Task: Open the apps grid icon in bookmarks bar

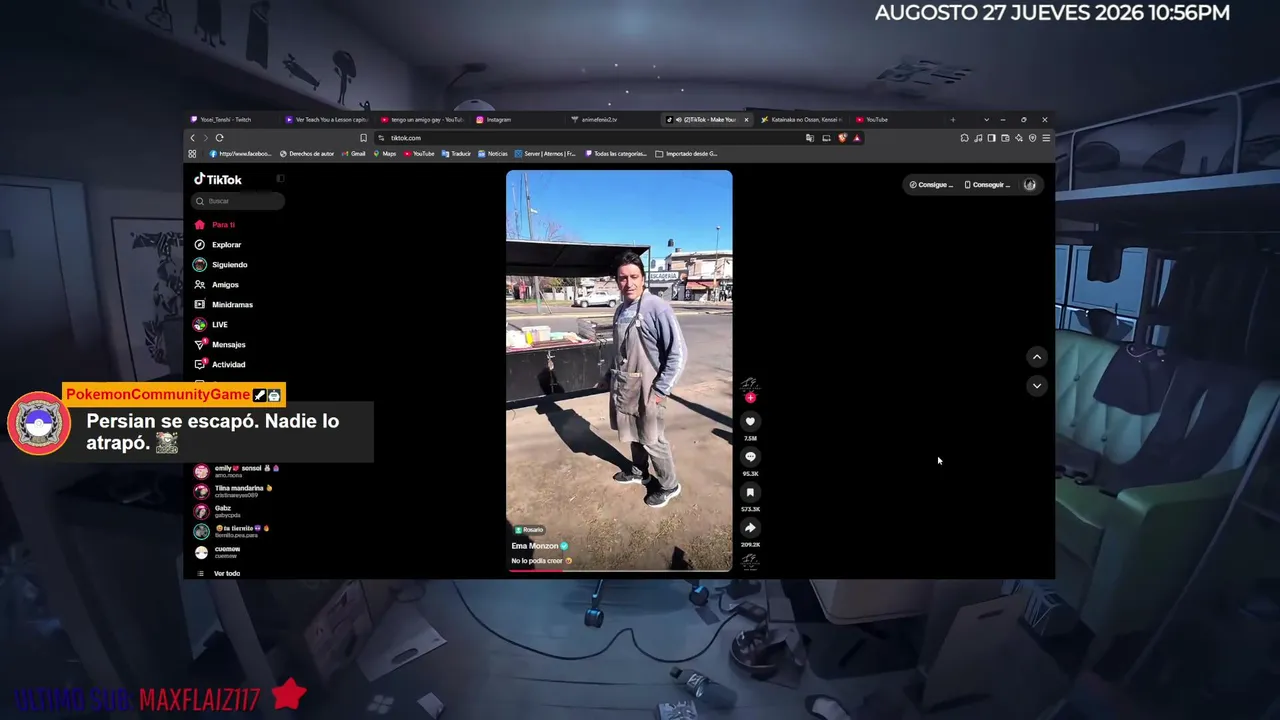Action: click(192, 154)
